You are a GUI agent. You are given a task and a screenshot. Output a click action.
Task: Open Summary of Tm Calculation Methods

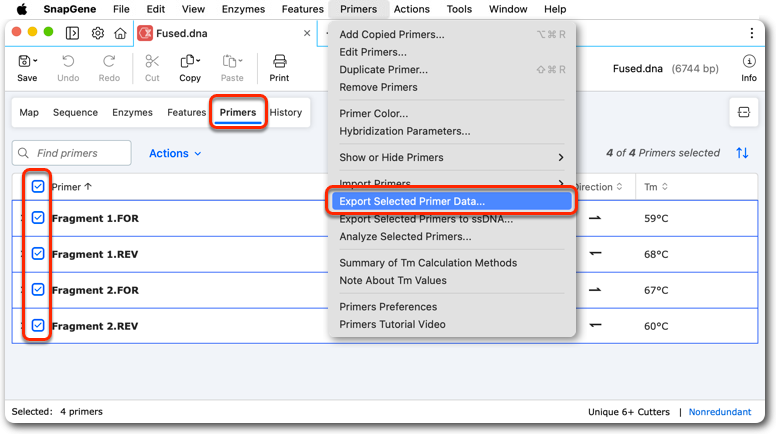(452, 263)
